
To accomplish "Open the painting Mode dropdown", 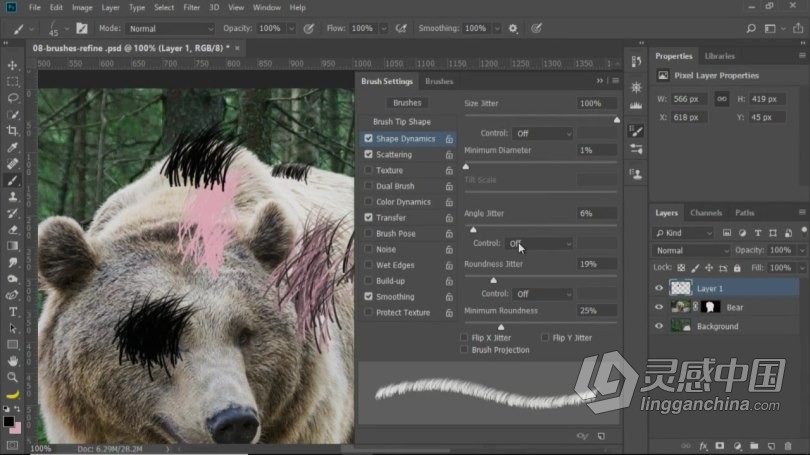I will point(170,28).
